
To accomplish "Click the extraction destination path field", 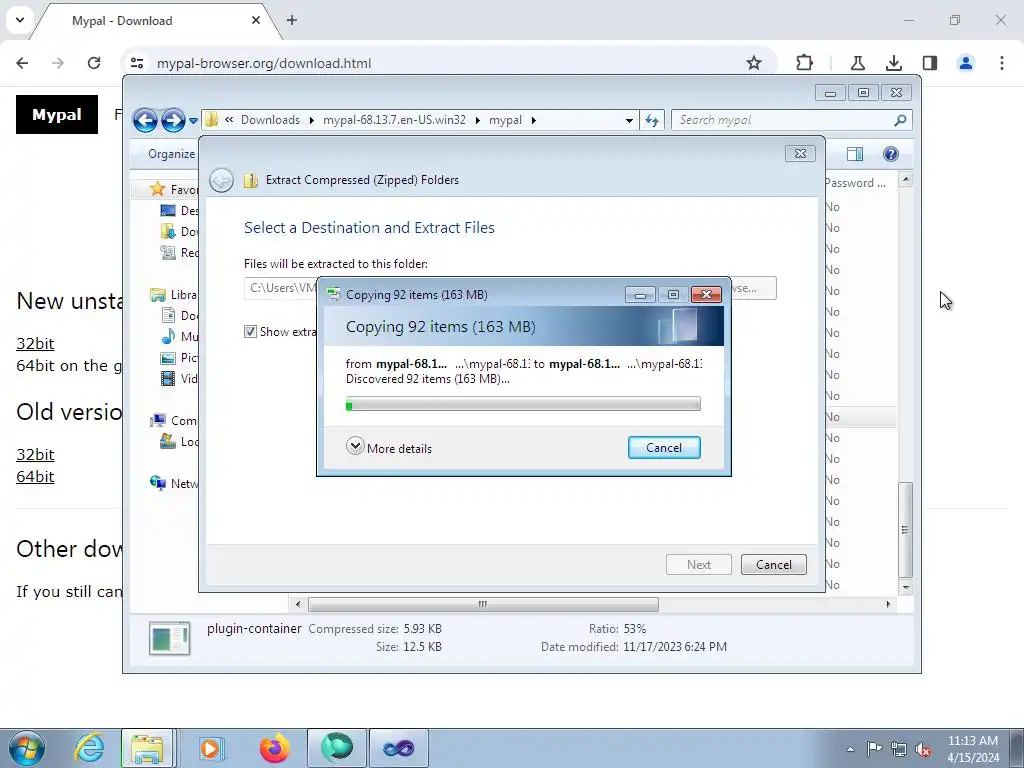I will [280, 288].
